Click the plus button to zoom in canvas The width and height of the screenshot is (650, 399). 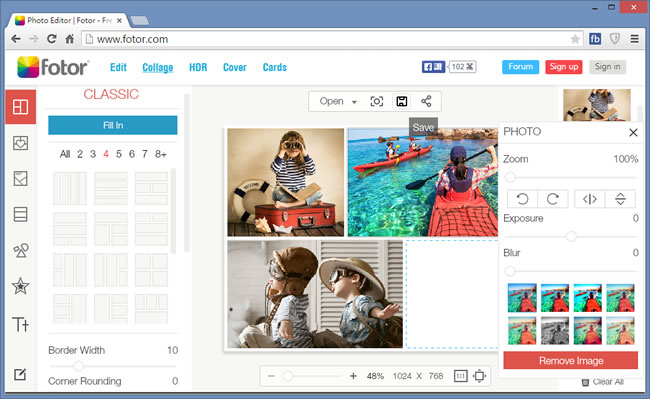pos(353,376)
